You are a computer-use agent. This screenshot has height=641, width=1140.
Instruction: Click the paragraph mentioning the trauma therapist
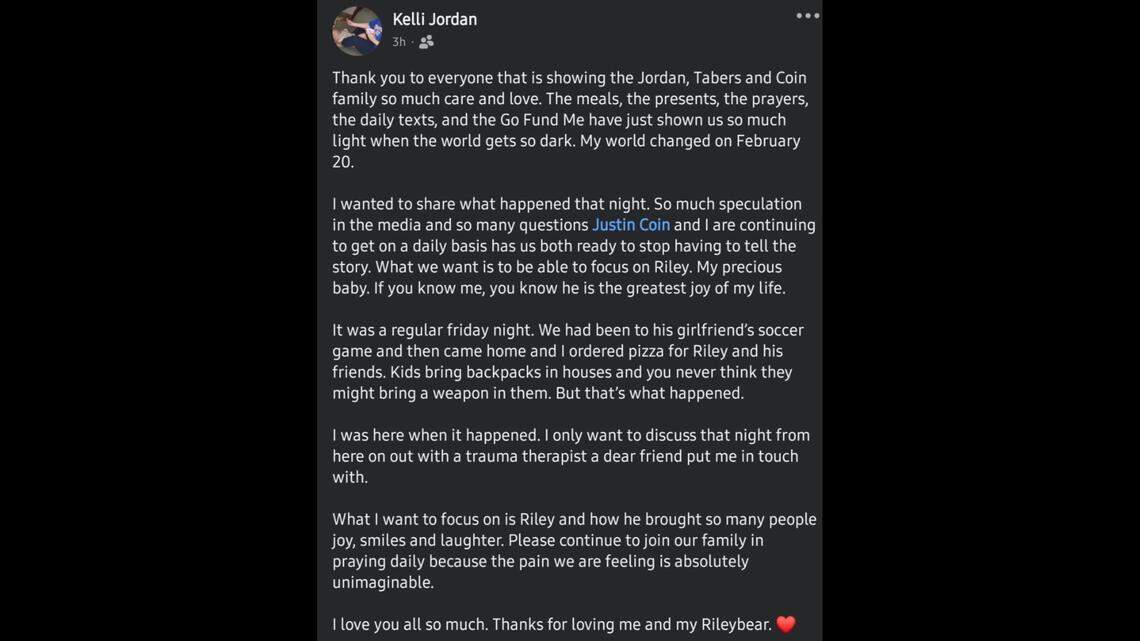[x=570, y=456]
